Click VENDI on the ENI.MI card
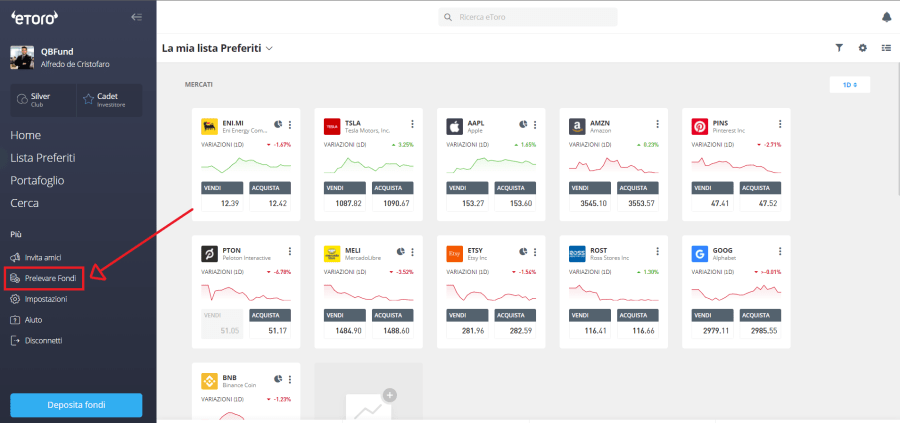This screenshot has width=900, height=423. (222, 188)
